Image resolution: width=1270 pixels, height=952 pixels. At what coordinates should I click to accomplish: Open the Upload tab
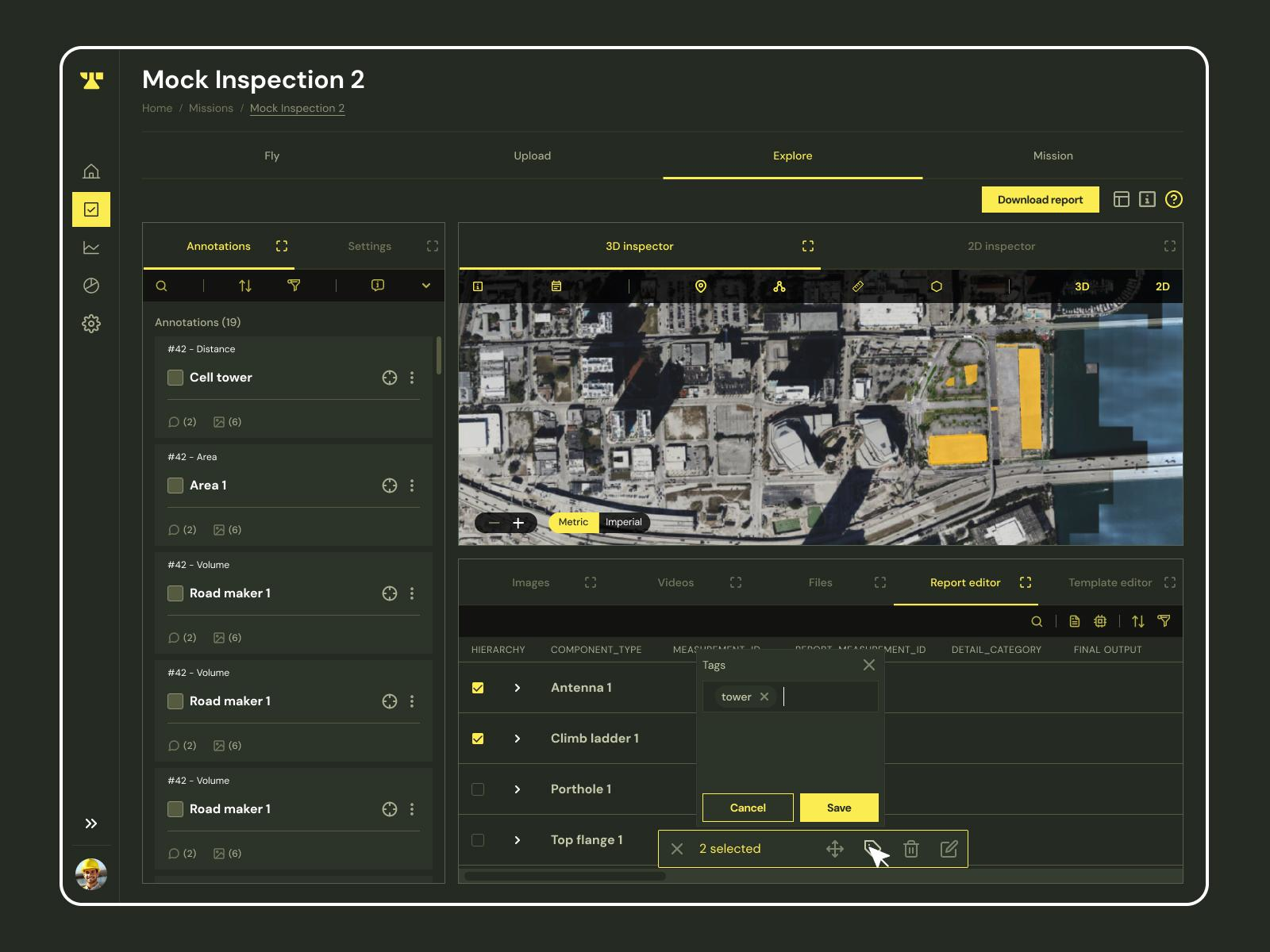coord(533,155)
